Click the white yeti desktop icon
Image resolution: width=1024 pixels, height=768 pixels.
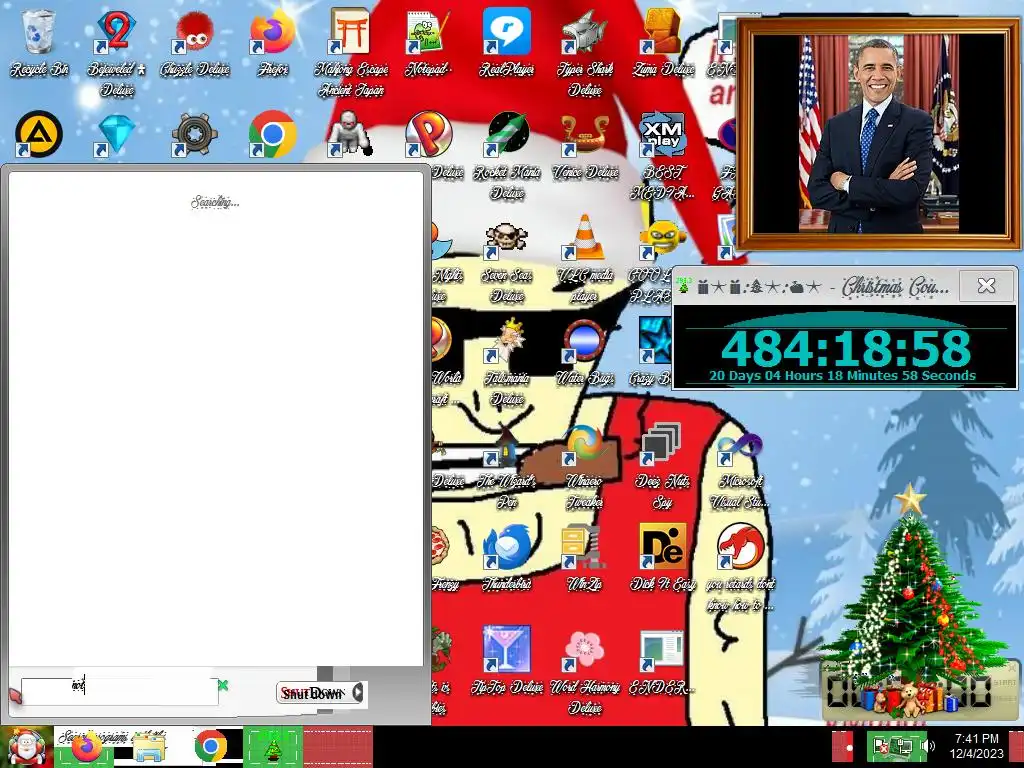tap(350, 133)
